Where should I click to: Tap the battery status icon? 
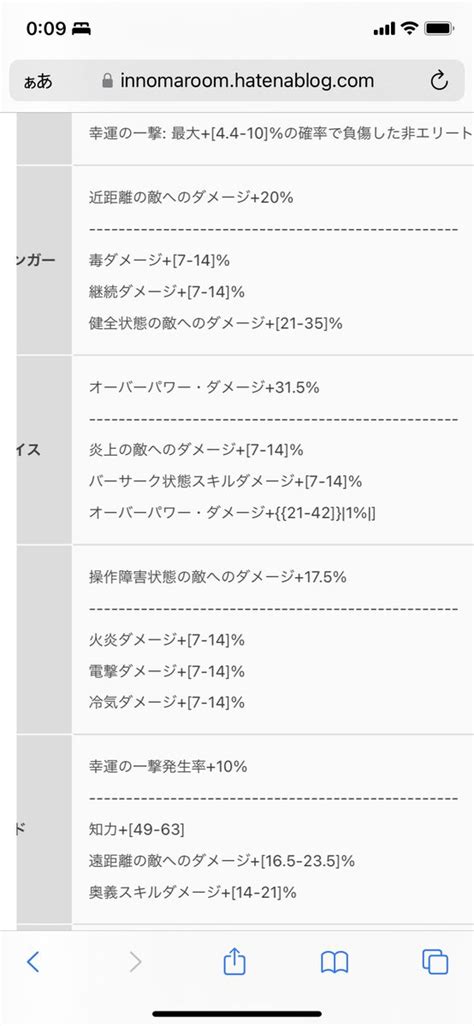(439, 29)
